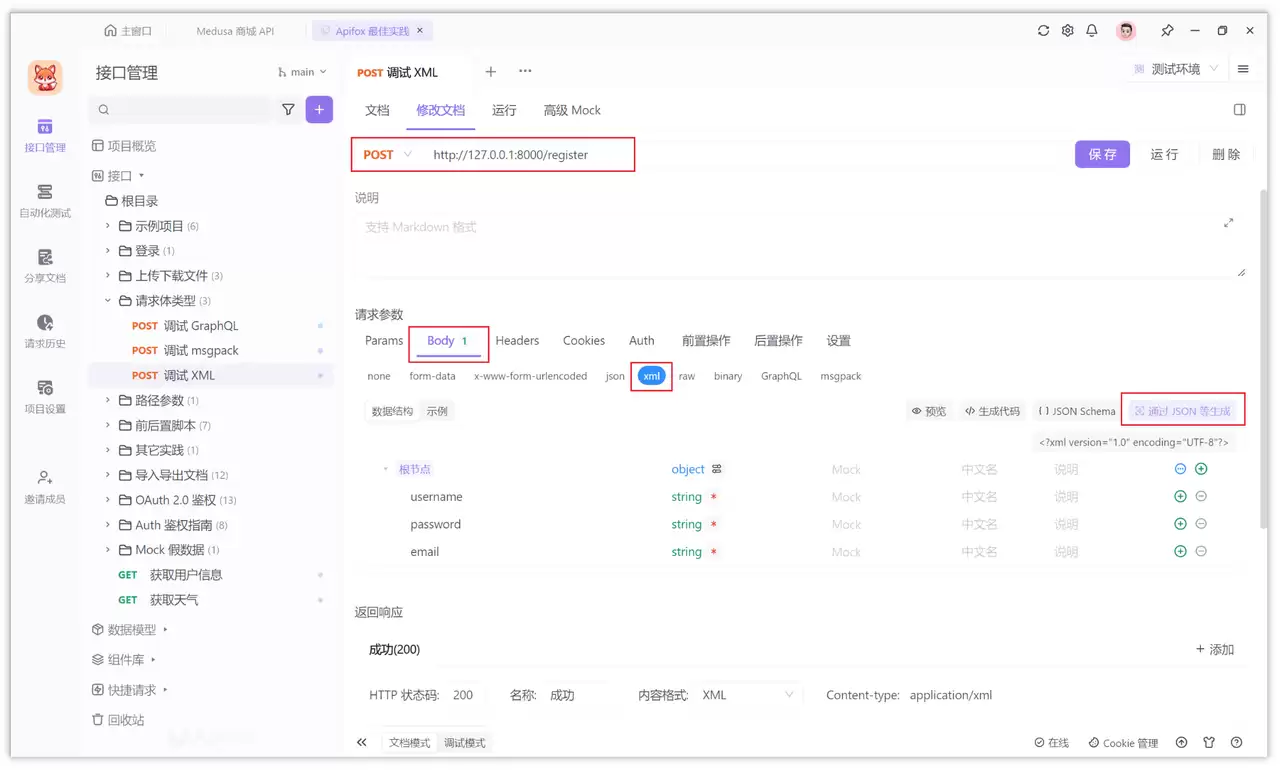Select form-data body type
1280x771 pixels.
click(x=432, y=376)
